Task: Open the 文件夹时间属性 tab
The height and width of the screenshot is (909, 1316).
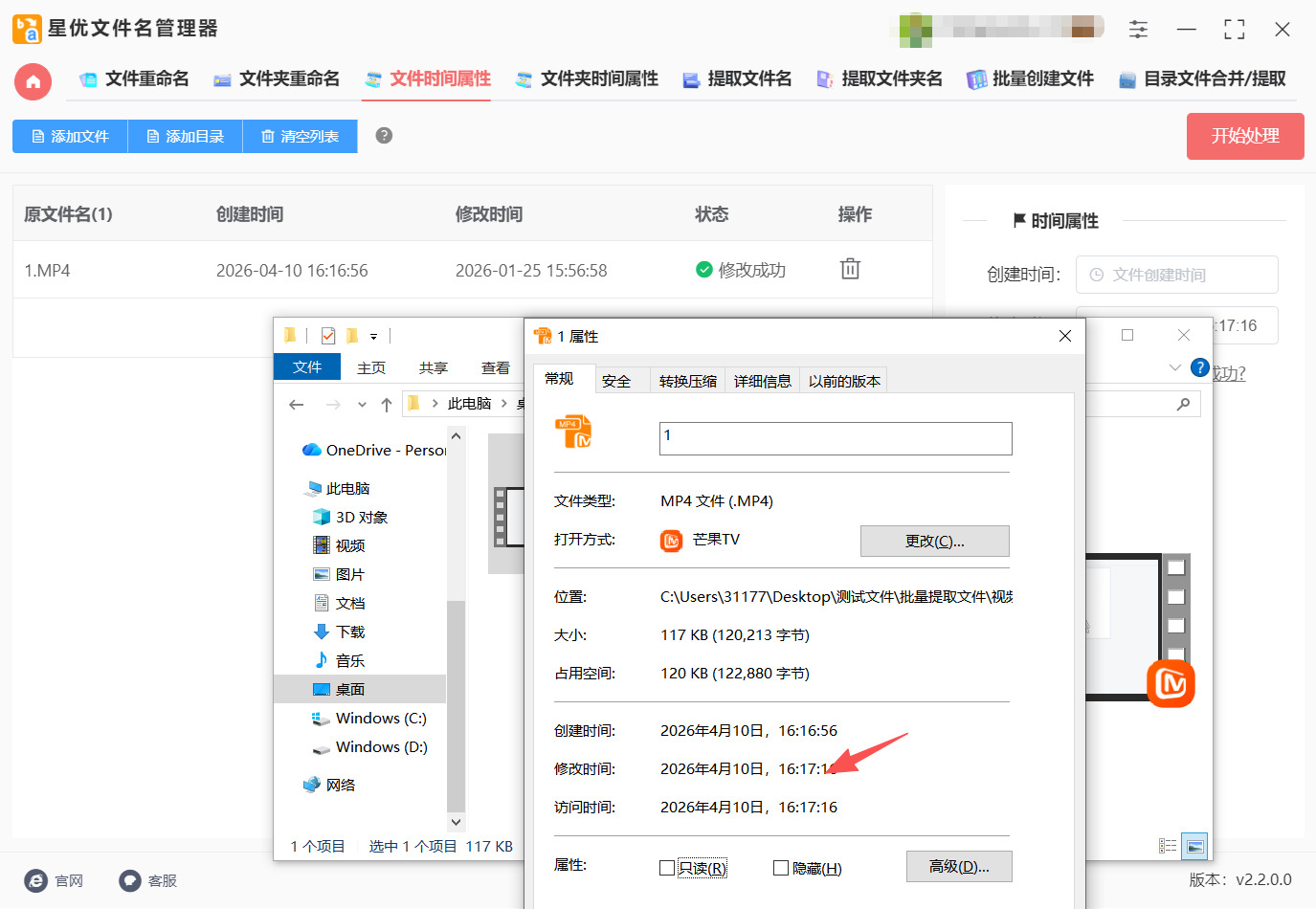Action: pyautogui.click(x=587, y=79)
